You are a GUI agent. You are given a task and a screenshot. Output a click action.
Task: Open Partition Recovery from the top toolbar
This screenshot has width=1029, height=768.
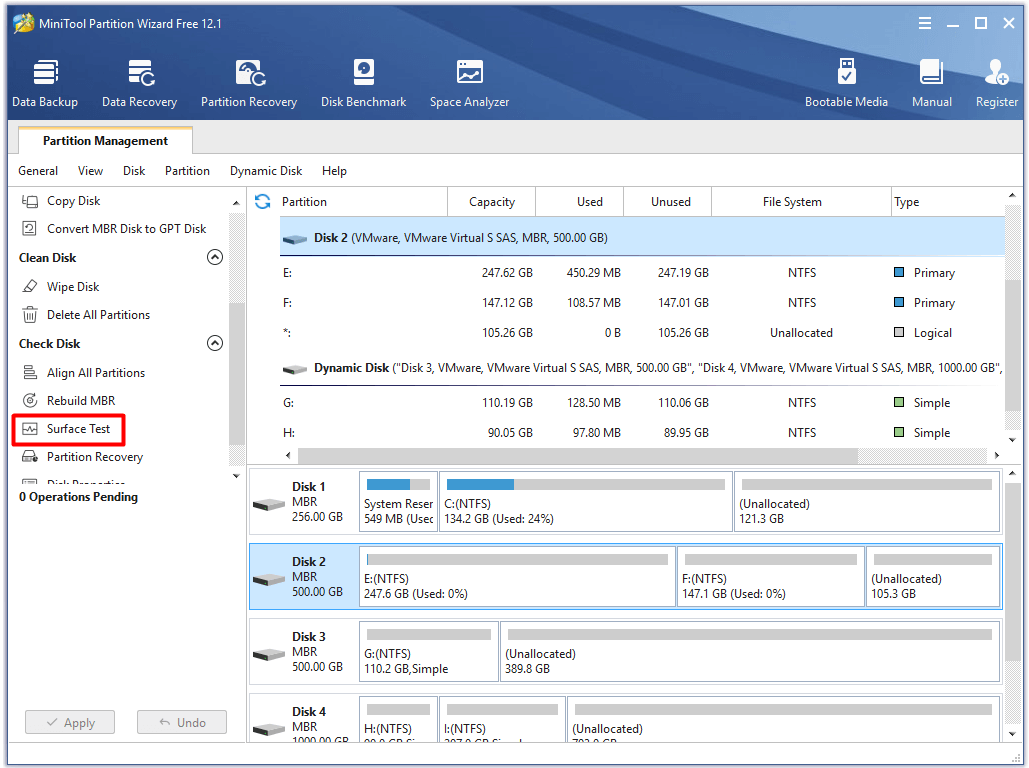(x=249, y=83)
